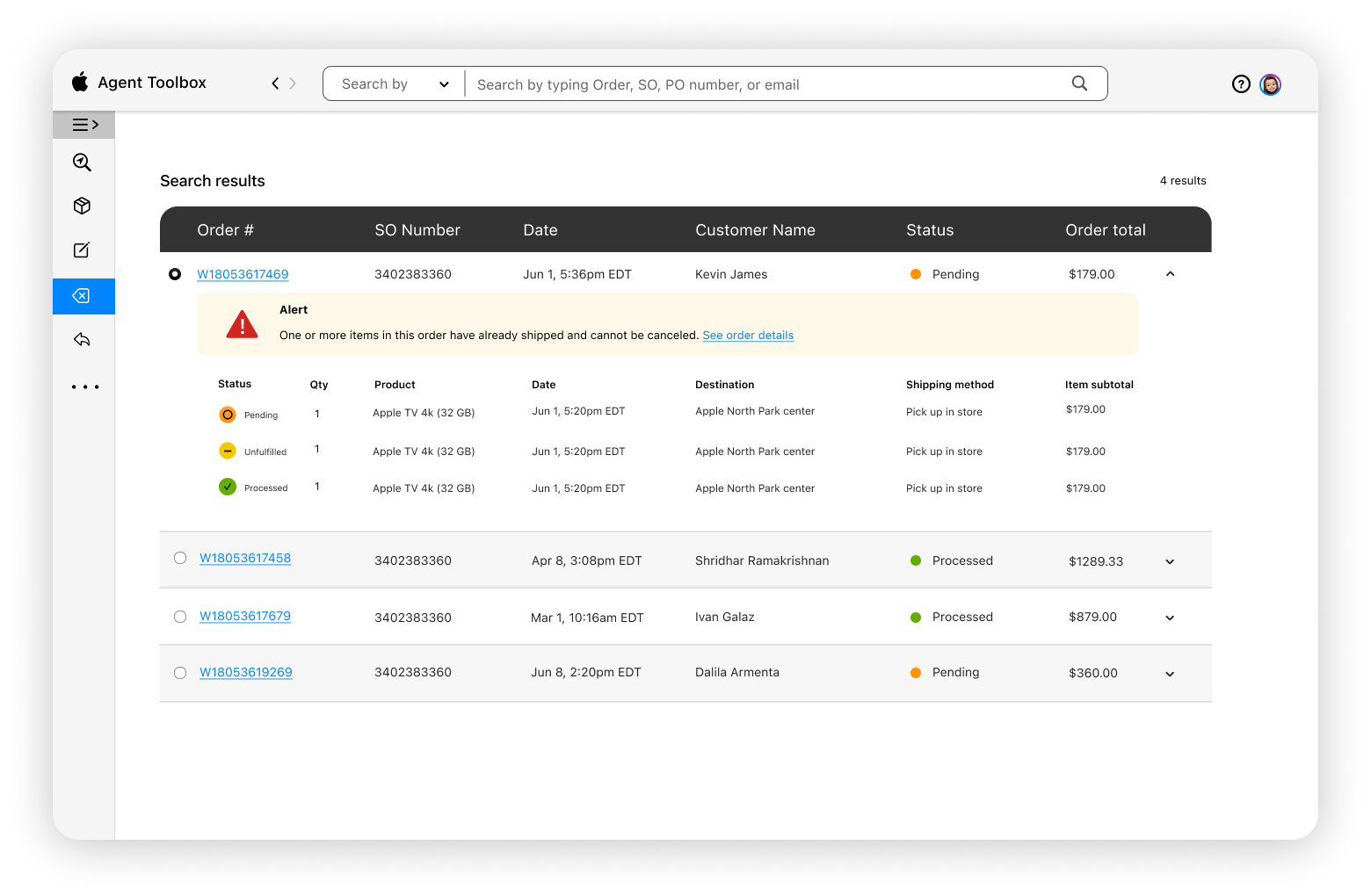Select the radio button for order W18053617458
The height and width of the screenshot is (896, 1371).
(x=180, y=558)
